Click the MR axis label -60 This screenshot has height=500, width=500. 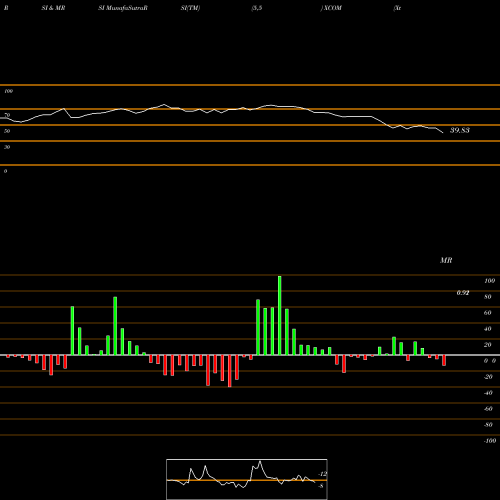click(x=488, y=409)
